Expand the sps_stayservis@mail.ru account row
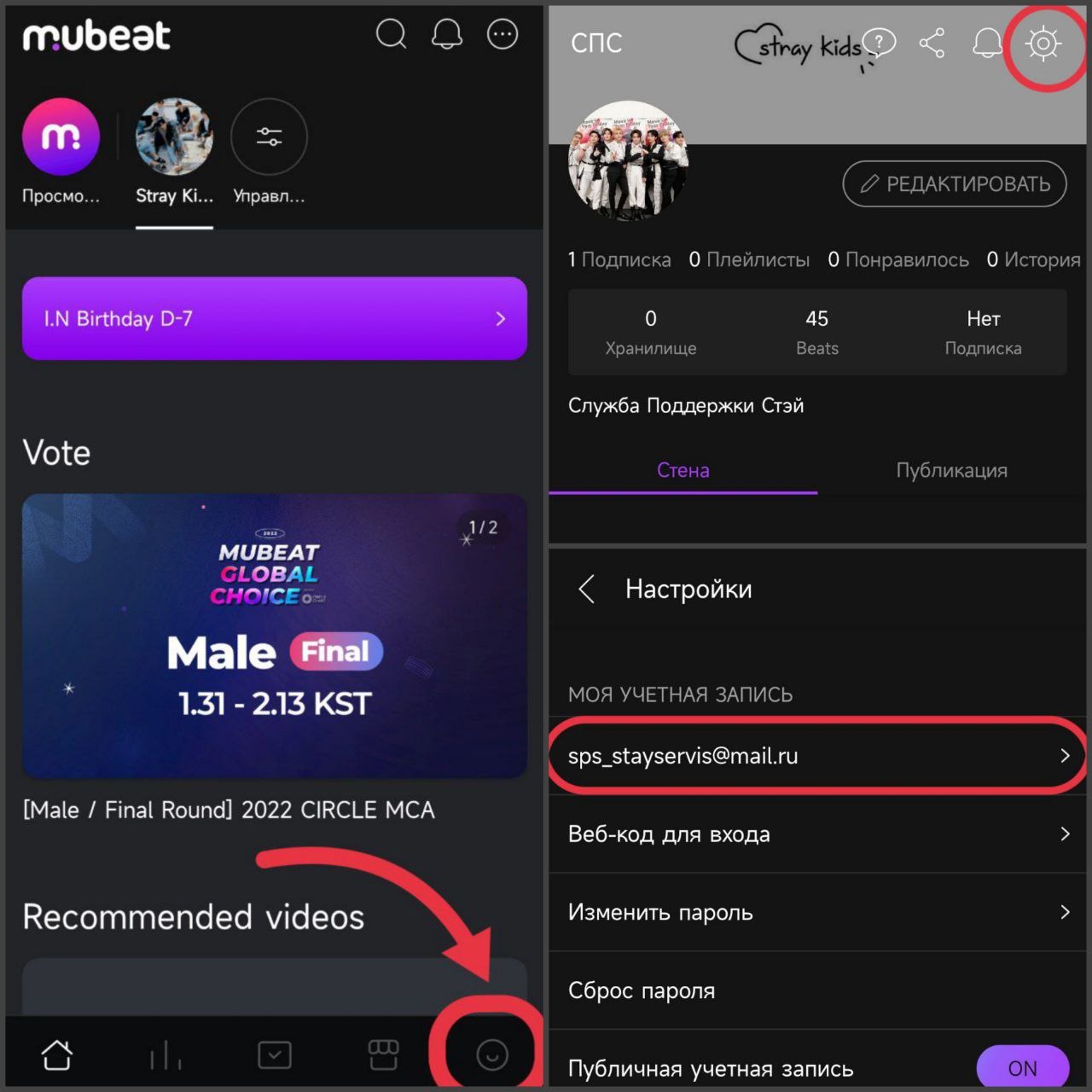1092x1092 pixels. pyautogui.click(x=817, y=756)
